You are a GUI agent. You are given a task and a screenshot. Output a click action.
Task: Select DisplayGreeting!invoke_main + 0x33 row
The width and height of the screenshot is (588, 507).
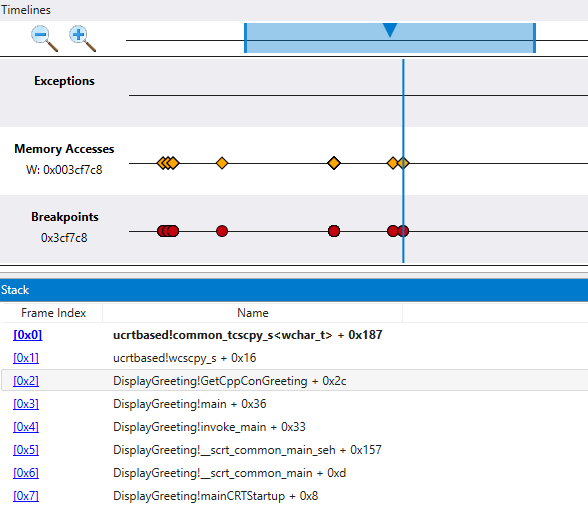pyautogui.click(x=294, y=427)
